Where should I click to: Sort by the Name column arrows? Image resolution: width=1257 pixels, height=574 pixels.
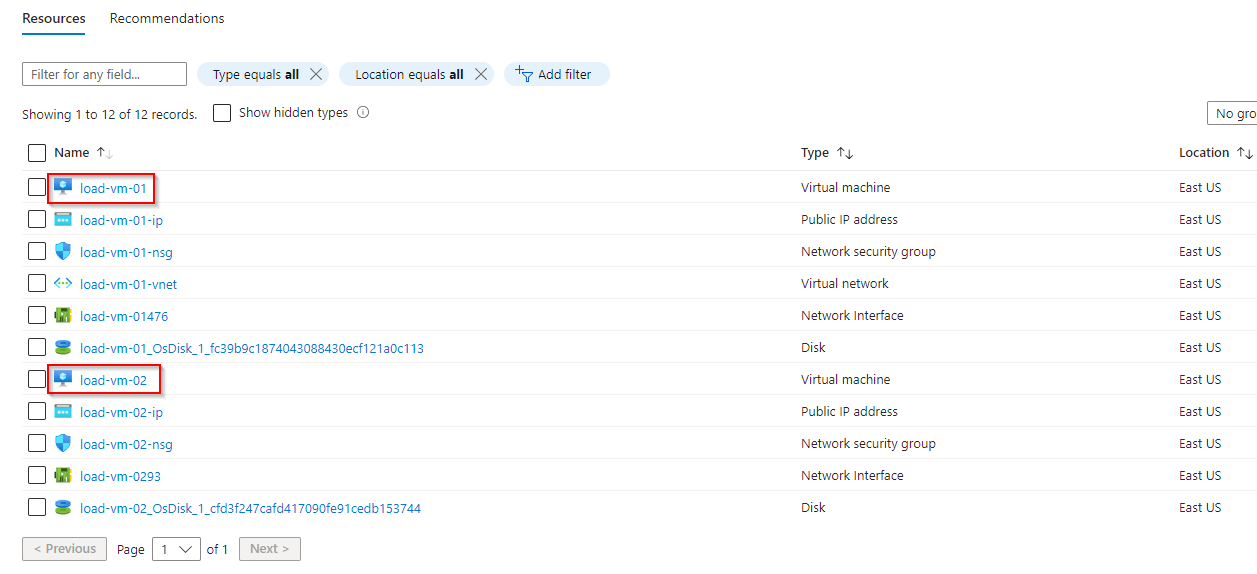pyautogui.click(x=104, y=153)
